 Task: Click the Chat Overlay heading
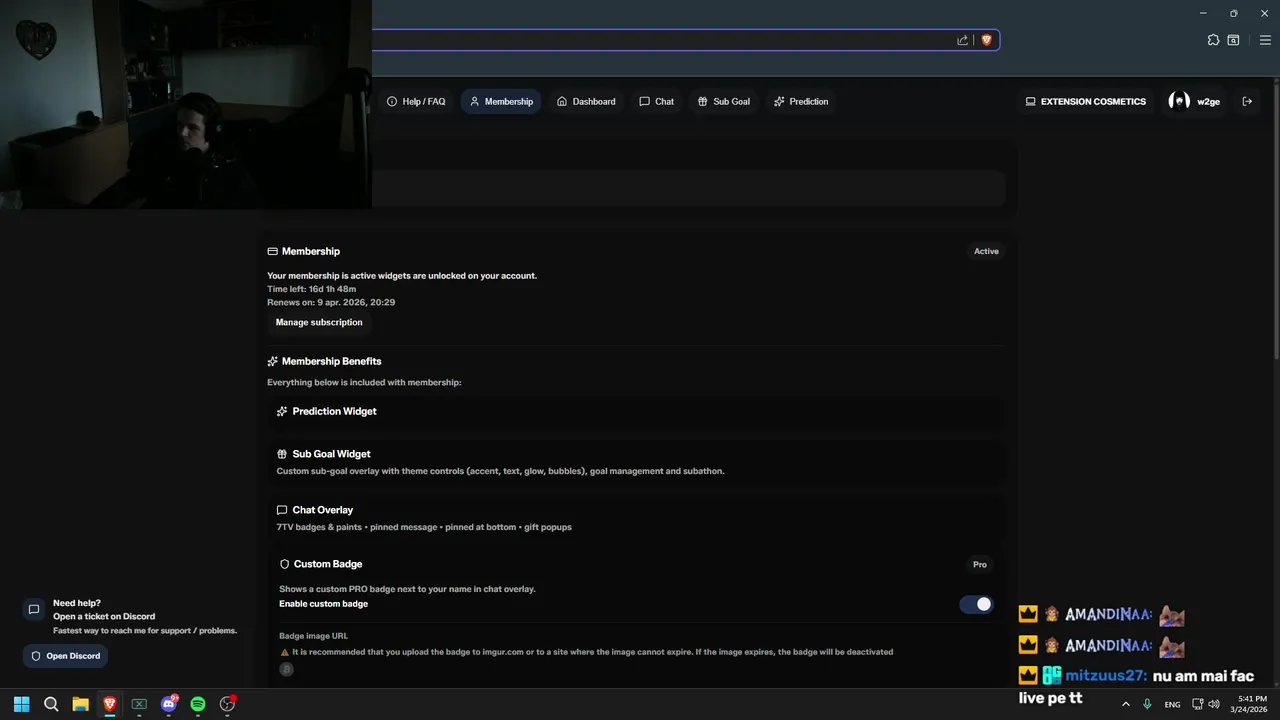pos(322,510)
